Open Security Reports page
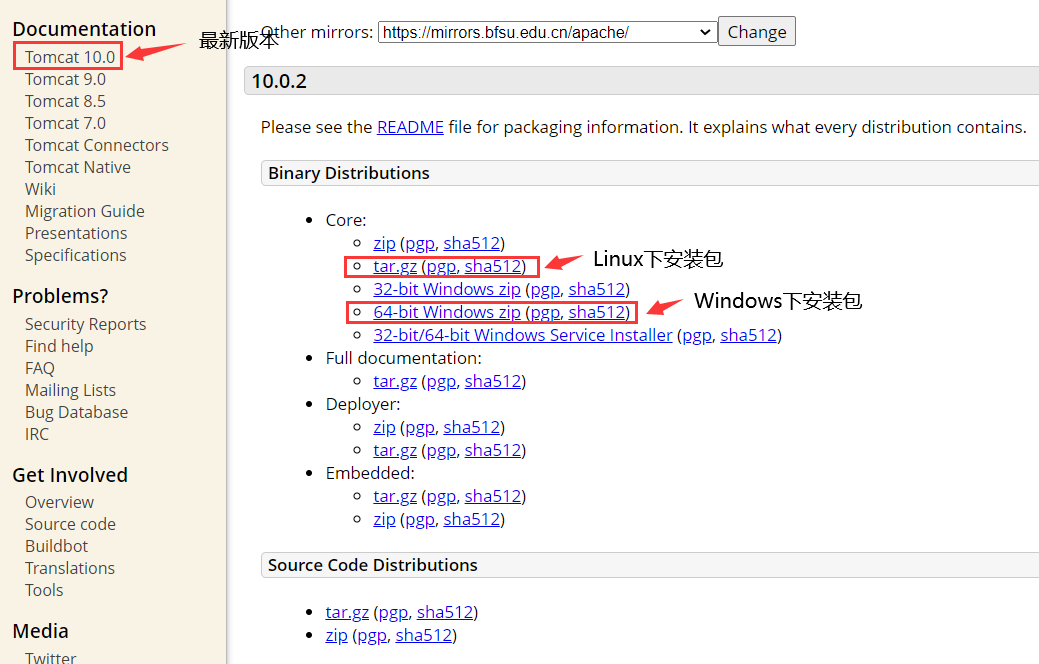The image size is (1039, 664). (85, 324)
